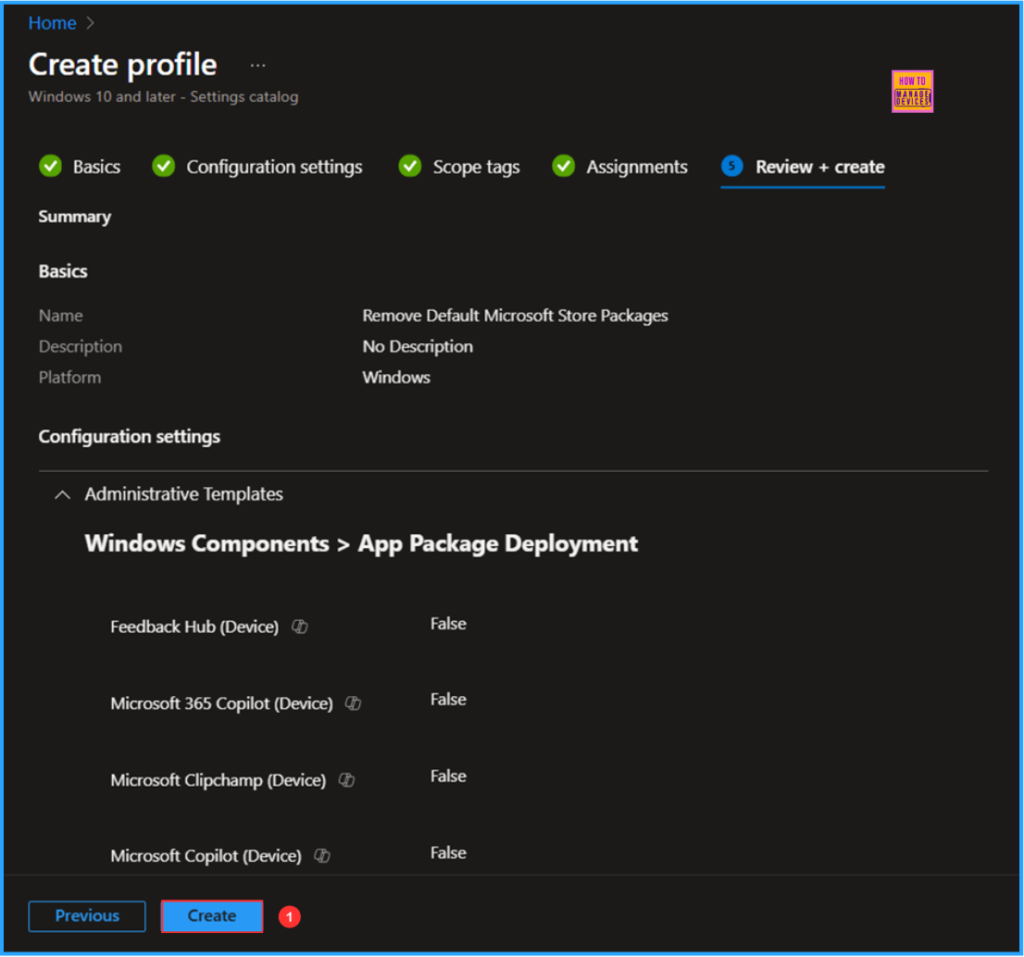Go to the Basics tab

pos(96,167)
